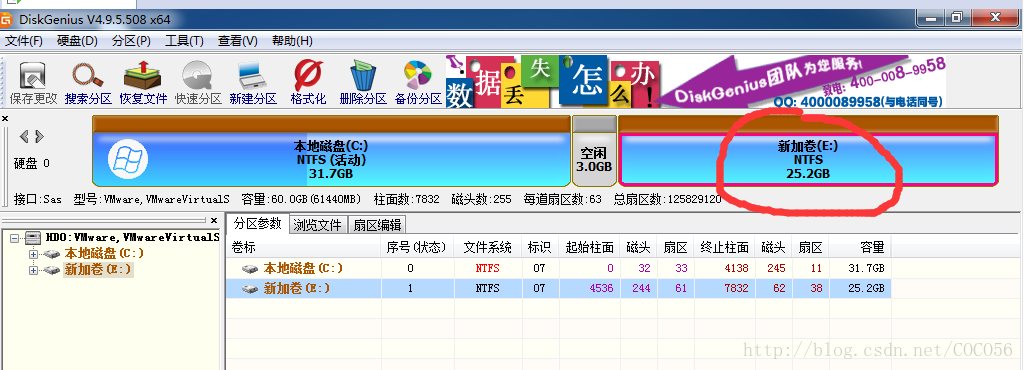The image size is (1024, 370).
Task: Go to previous disk with left arrow
Action: [x=24, y=136]
